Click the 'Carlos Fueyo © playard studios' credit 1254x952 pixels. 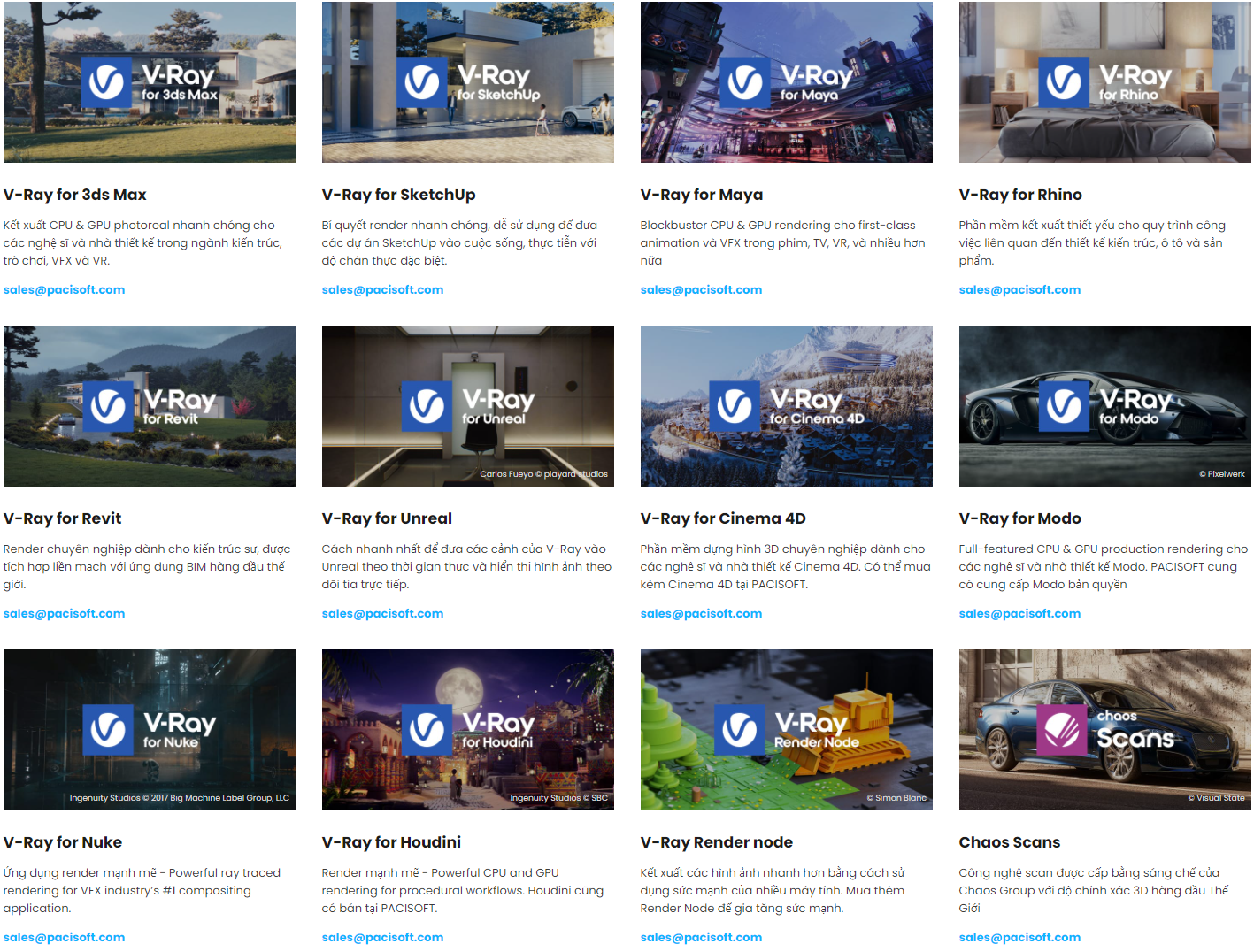pos(543,474)
